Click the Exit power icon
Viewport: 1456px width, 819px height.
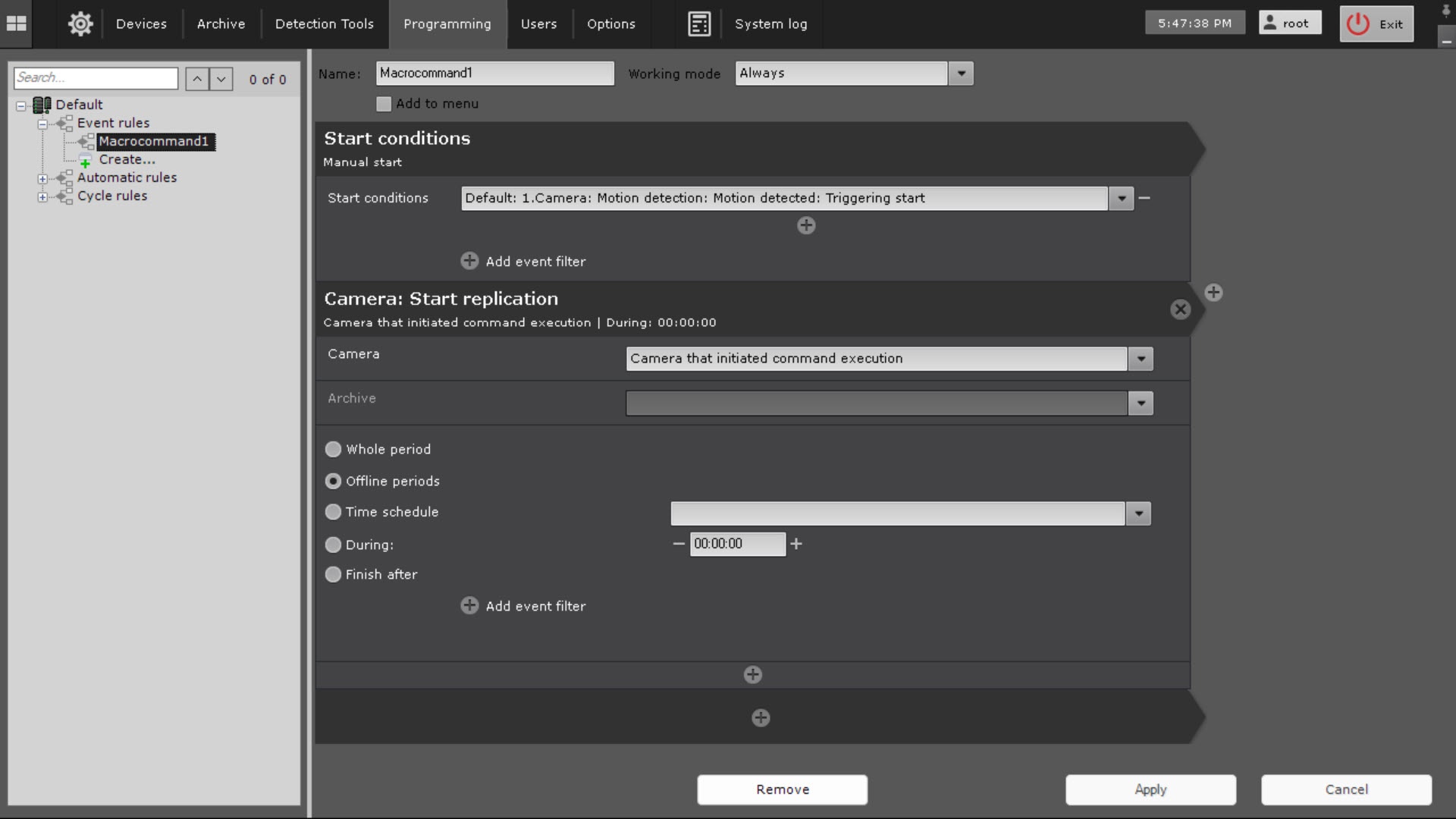(x=1357, y=24)
